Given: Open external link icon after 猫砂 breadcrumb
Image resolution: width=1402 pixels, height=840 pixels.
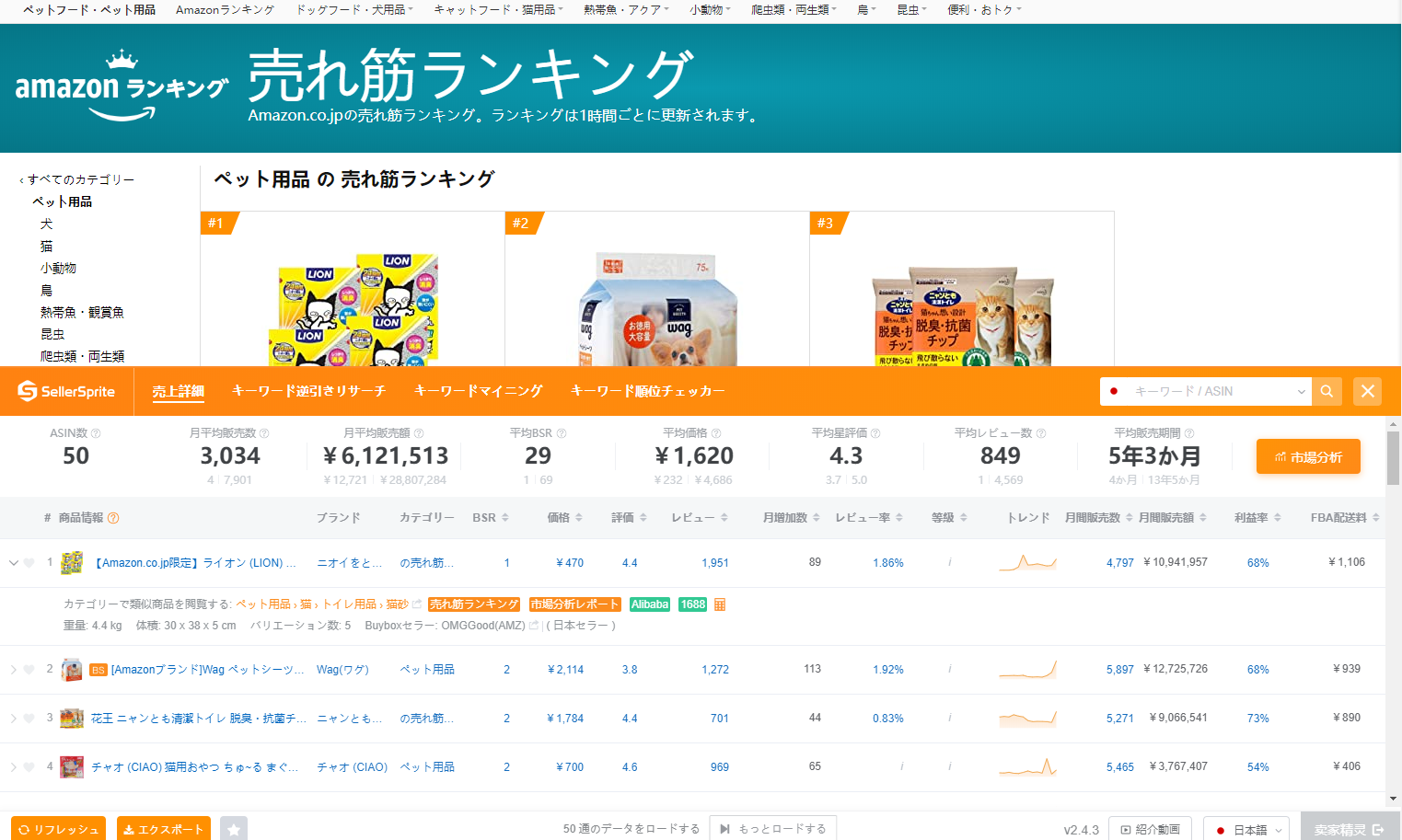Looking at the screenshot, I should click(417, 604).
